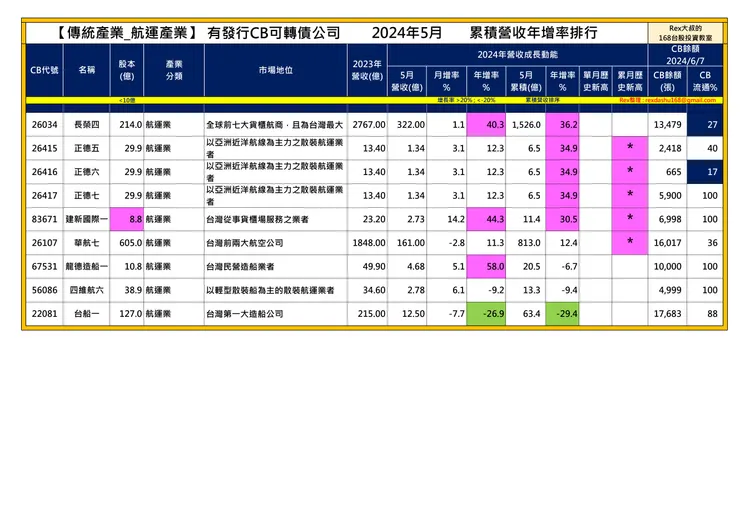Click the market position 台灣民營造船業者

240,267
